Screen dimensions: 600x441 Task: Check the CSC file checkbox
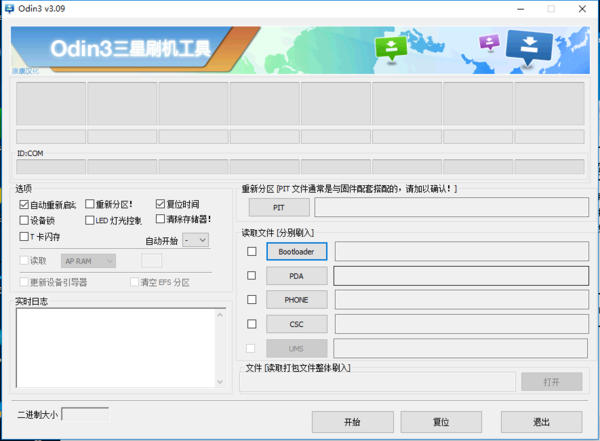coord(252,324)
